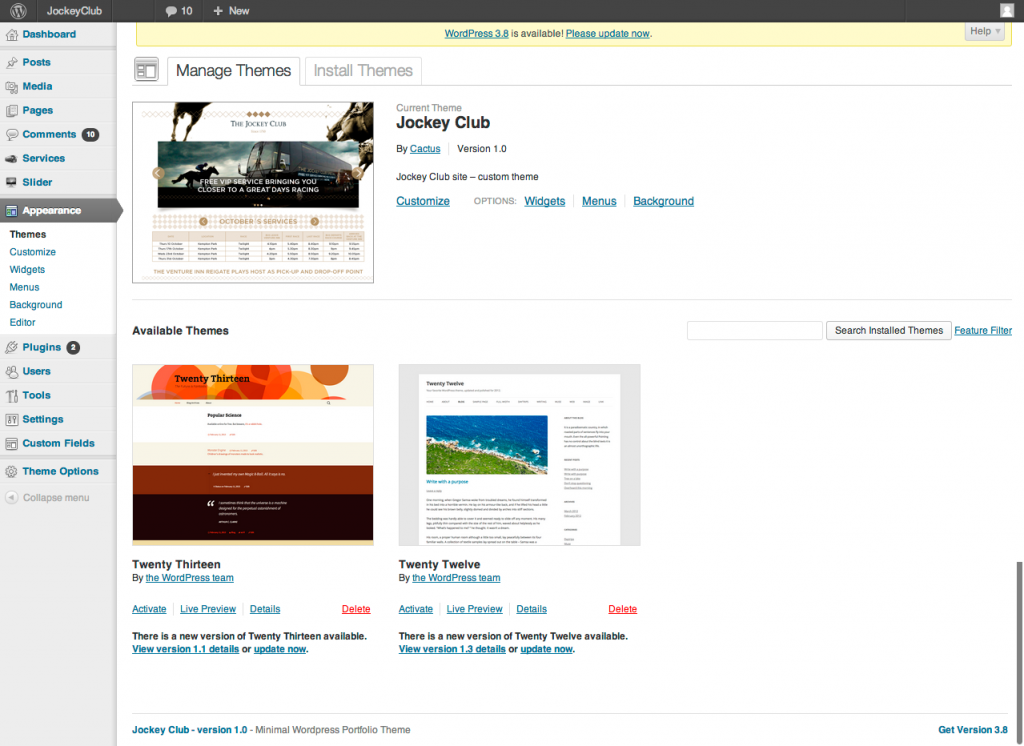Open Menus option for current theme
1024x746 pixels.
(599, 201)
